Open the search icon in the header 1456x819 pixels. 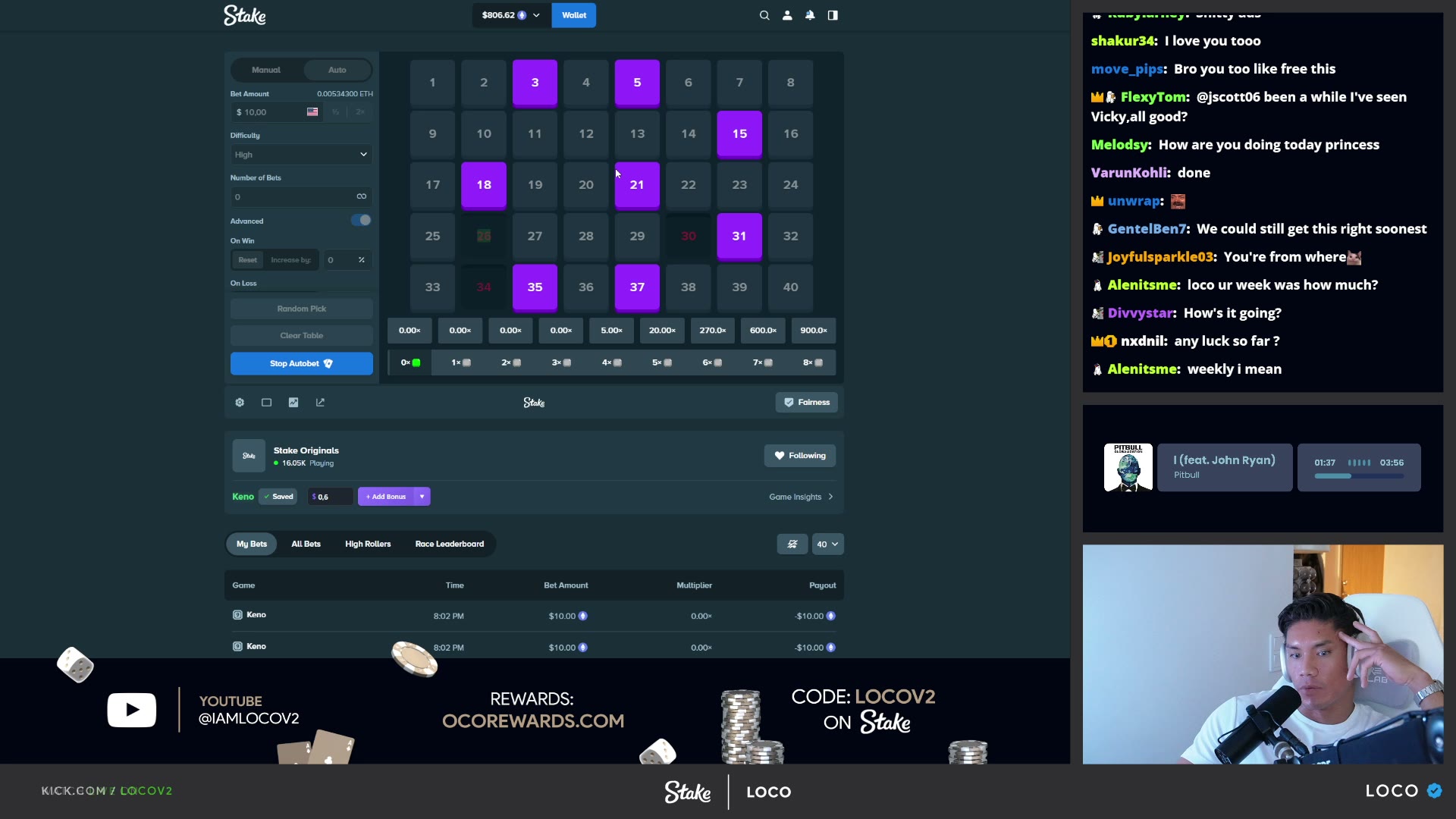click(764, 15)
